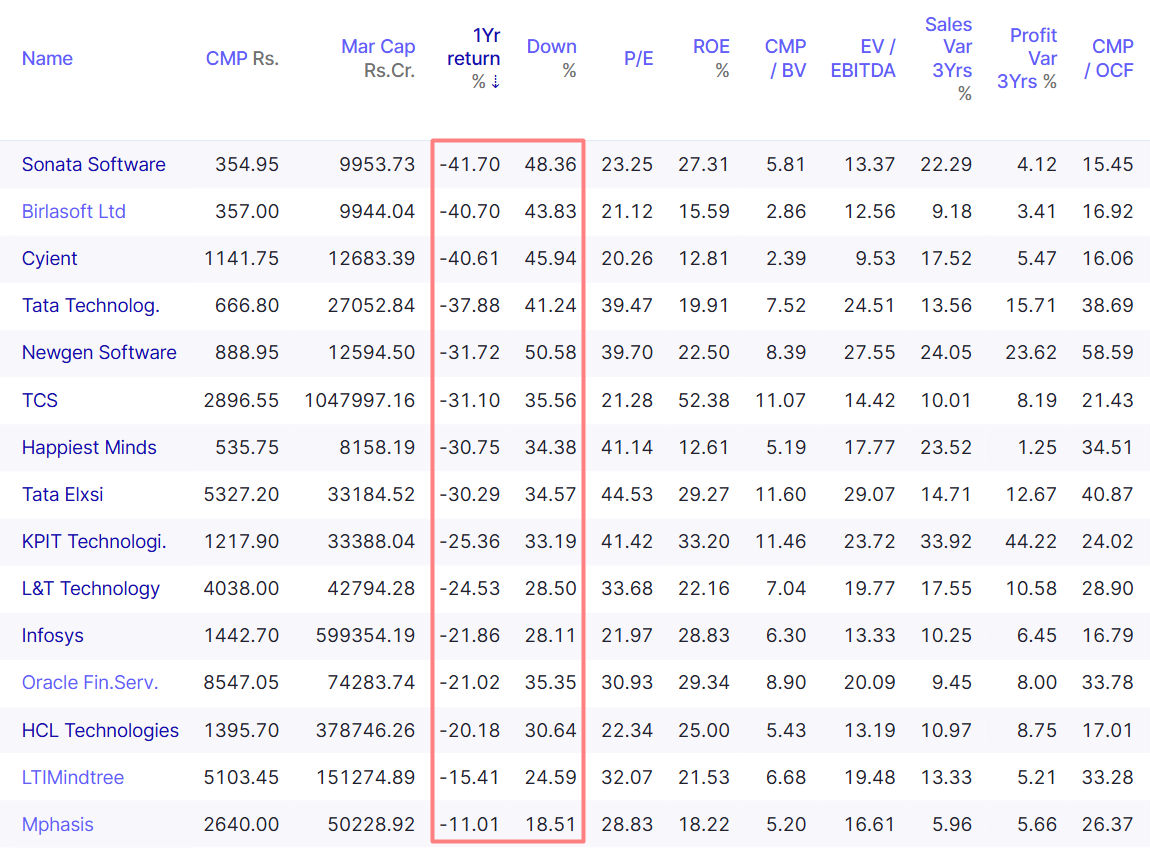Screen dimensions: 1150x855
Task: Select Sonata Software 1Yr return -41.70
Action: point(469,164)
